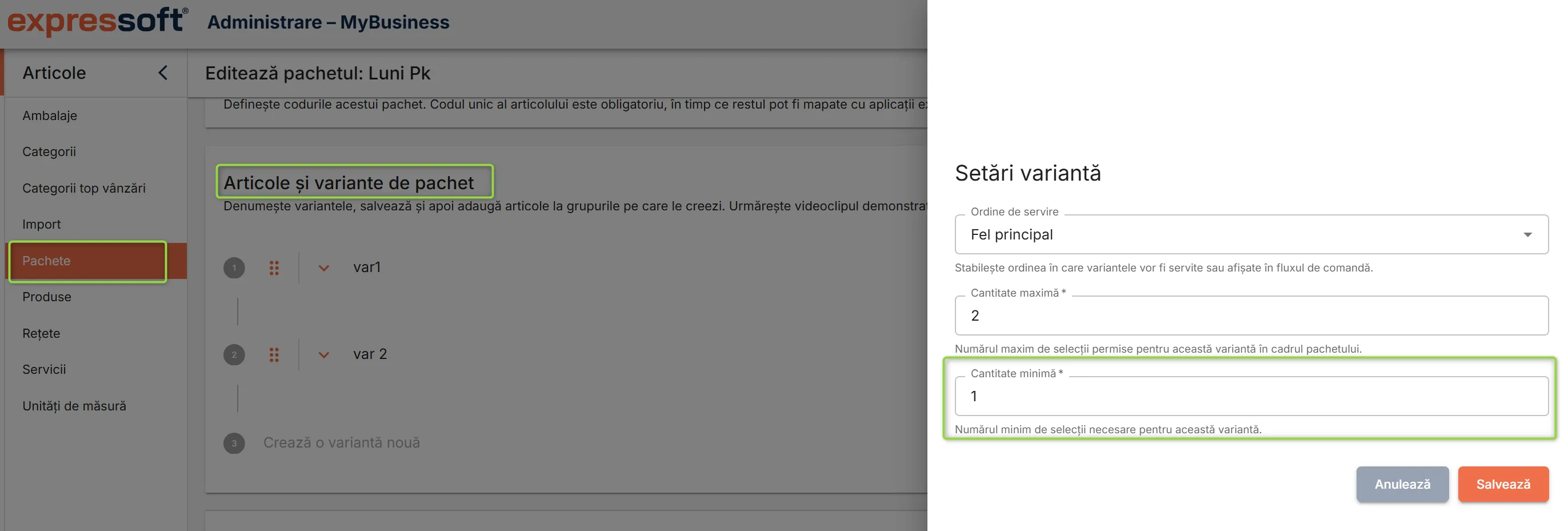Focus the Cantitate minimă field
The height and width of the screenshot is (531, 1568).
[x=1251, y=397]
